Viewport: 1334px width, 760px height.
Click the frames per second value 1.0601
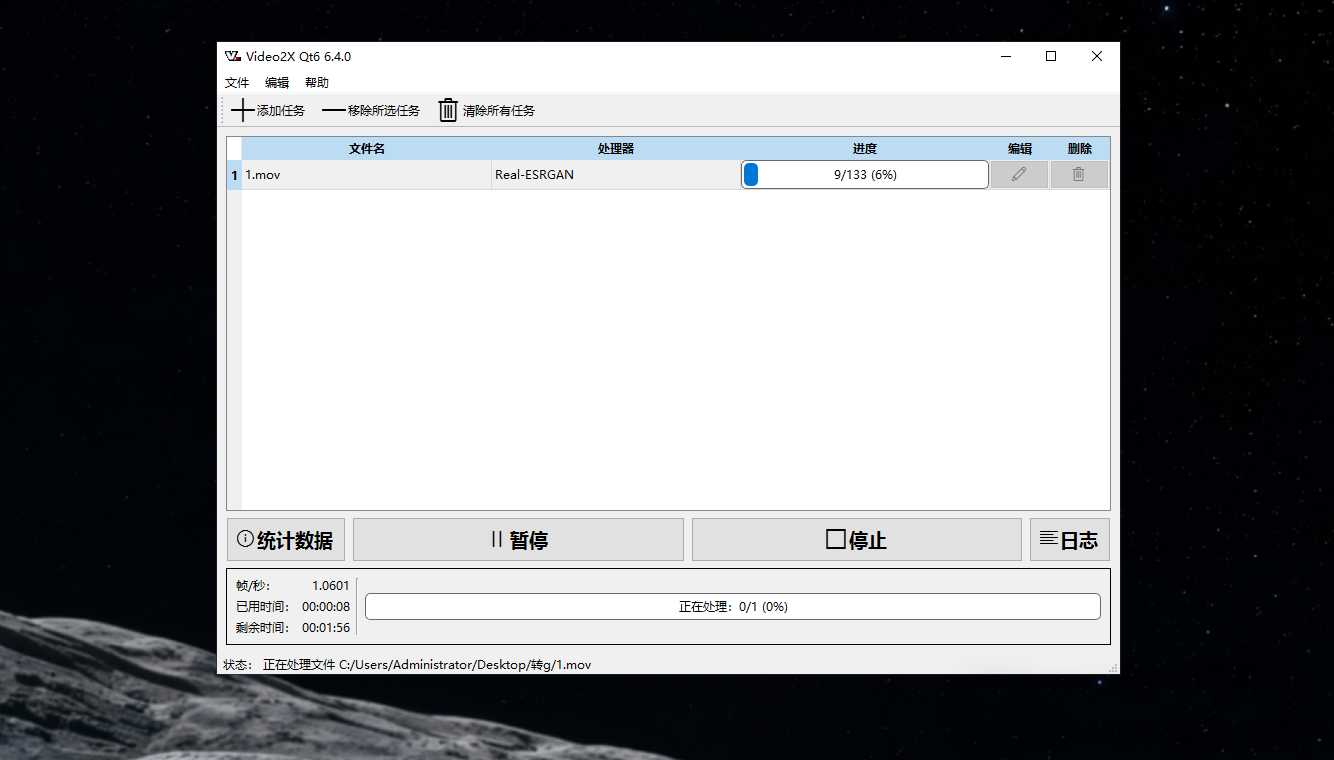click(x=331, y=586)
